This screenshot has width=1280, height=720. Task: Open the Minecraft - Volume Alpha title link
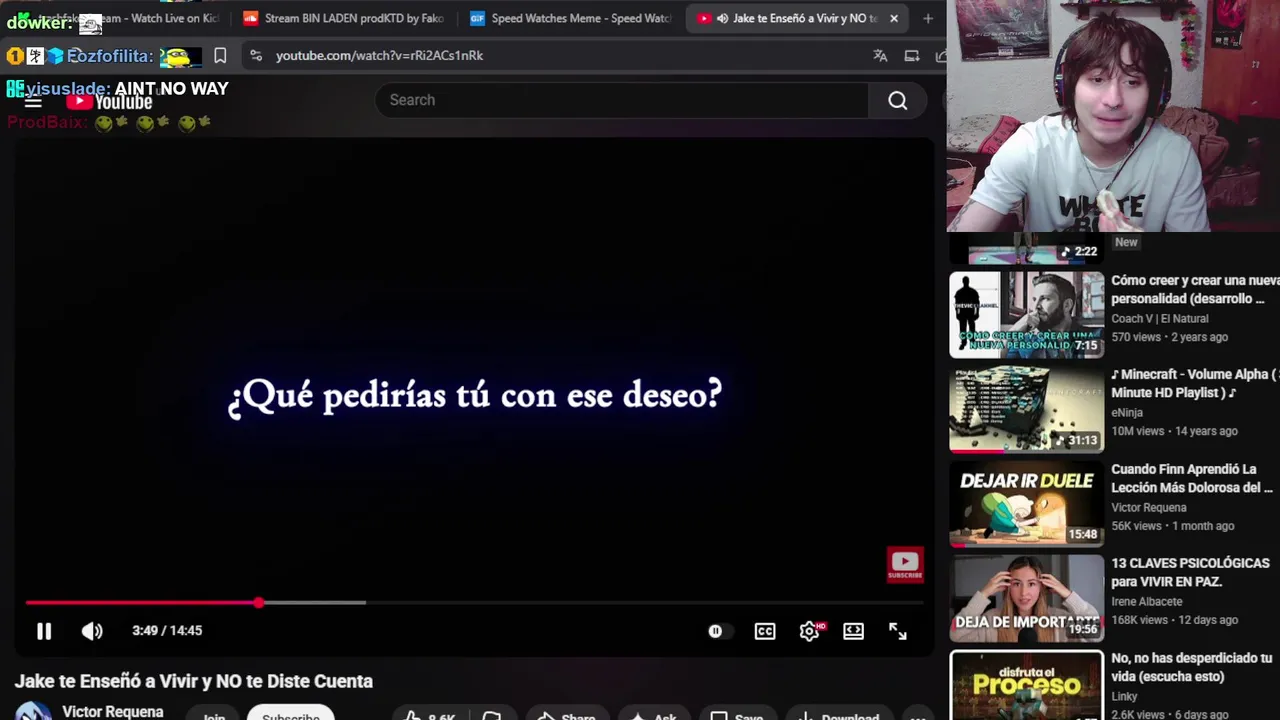[x=1195, y=383]
